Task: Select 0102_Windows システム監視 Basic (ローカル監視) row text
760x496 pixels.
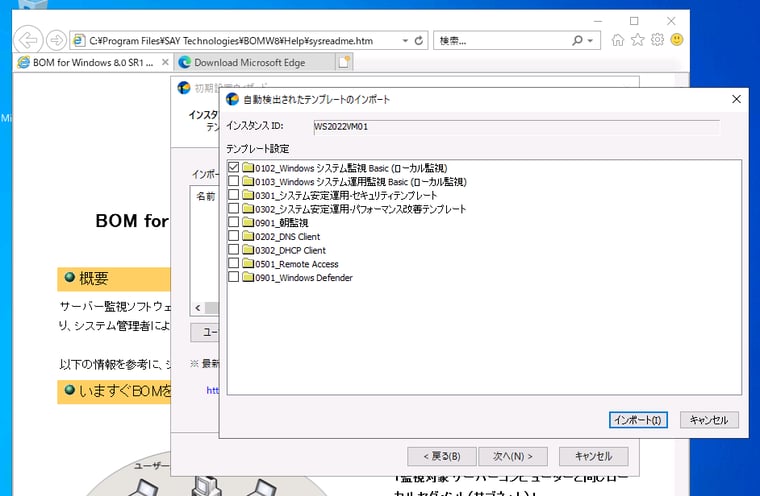Action: pyautogui.click(x=351, y=168)
